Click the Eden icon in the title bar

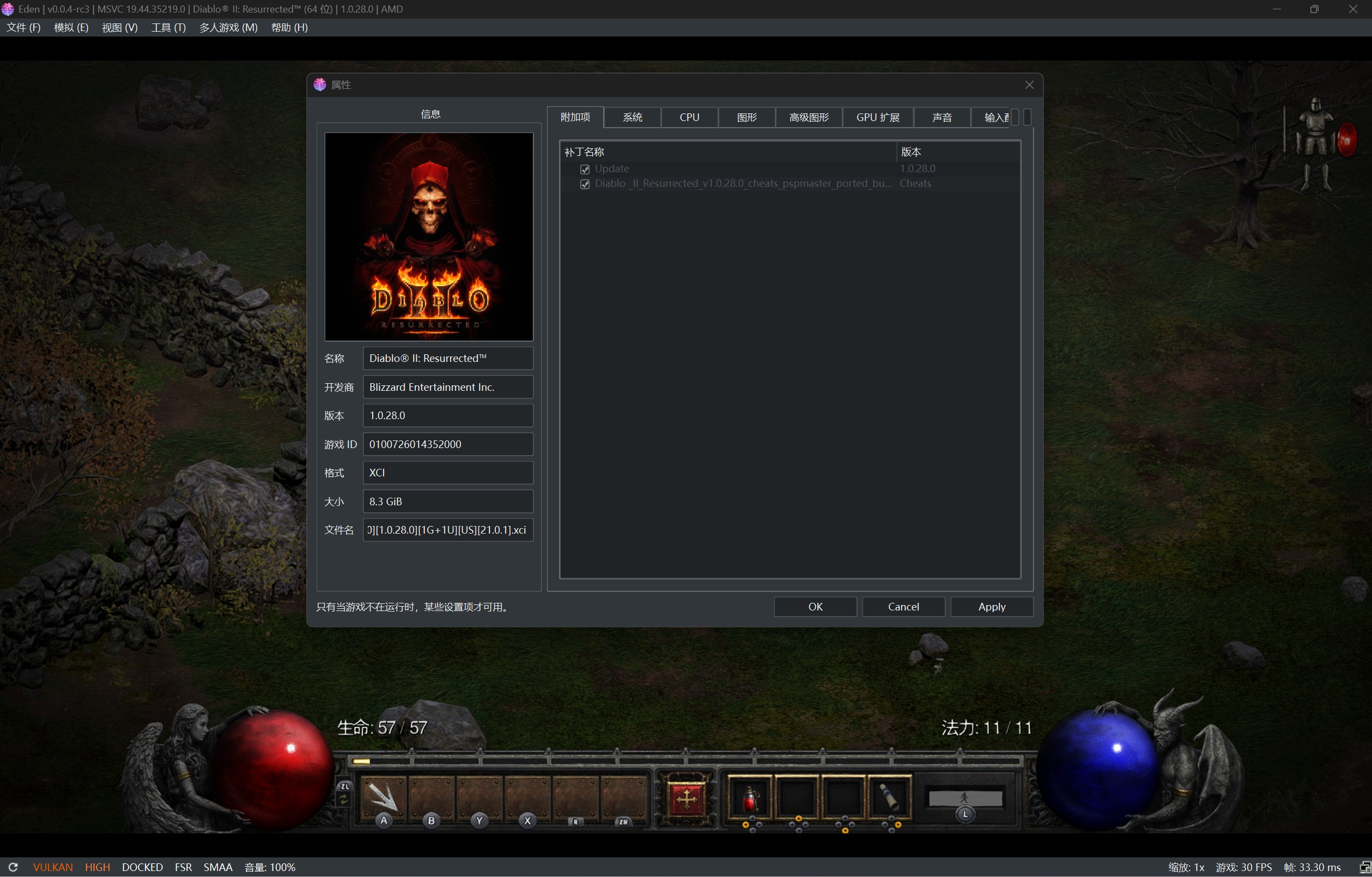coord(8,9)
